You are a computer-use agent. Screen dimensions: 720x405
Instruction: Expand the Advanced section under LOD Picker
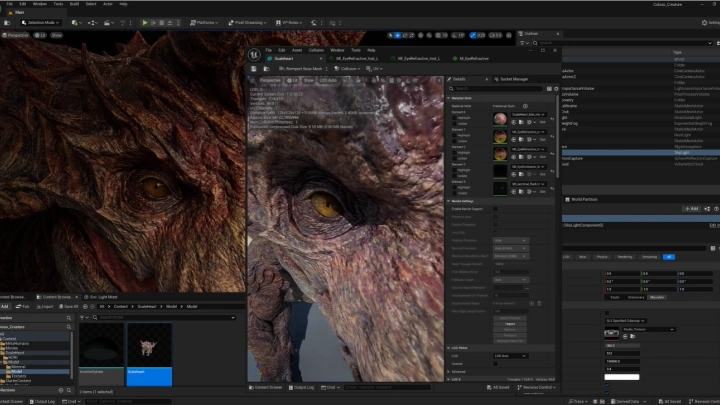click(x=449, y=371)
